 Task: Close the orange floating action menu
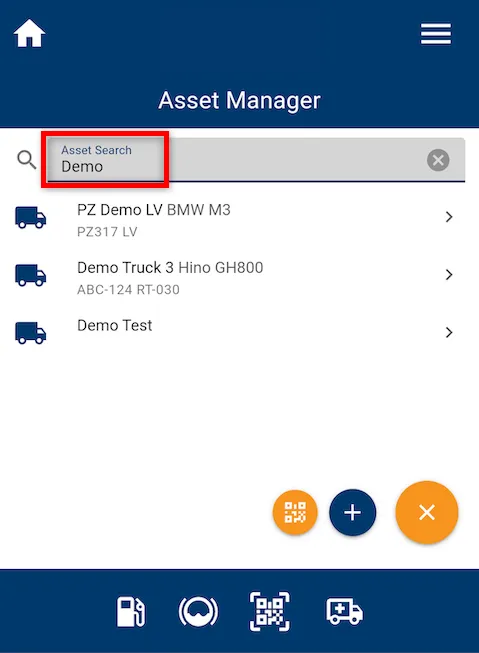pos(427,512)
